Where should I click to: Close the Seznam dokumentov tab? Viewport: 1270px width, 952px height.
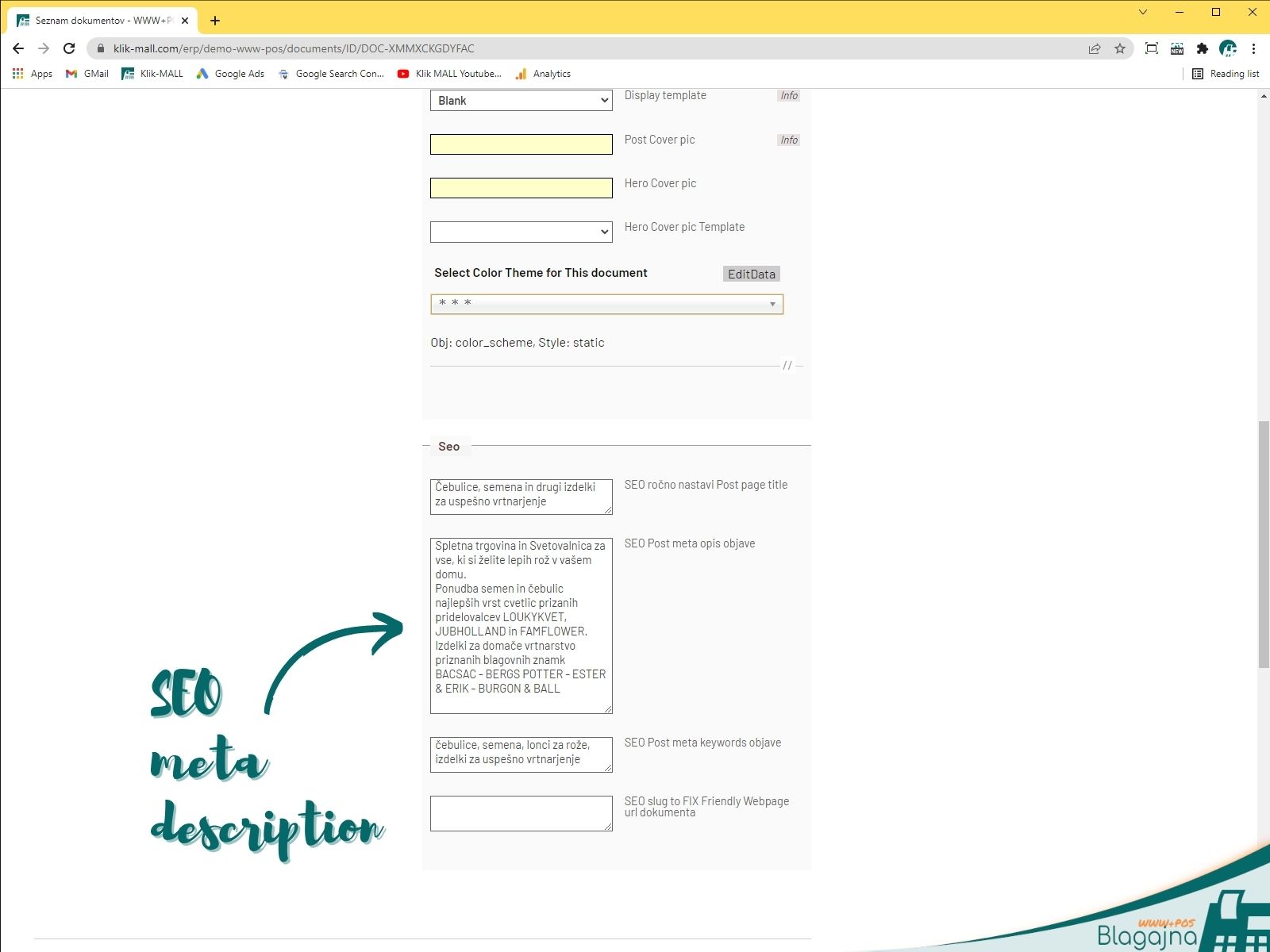[185, 21]
